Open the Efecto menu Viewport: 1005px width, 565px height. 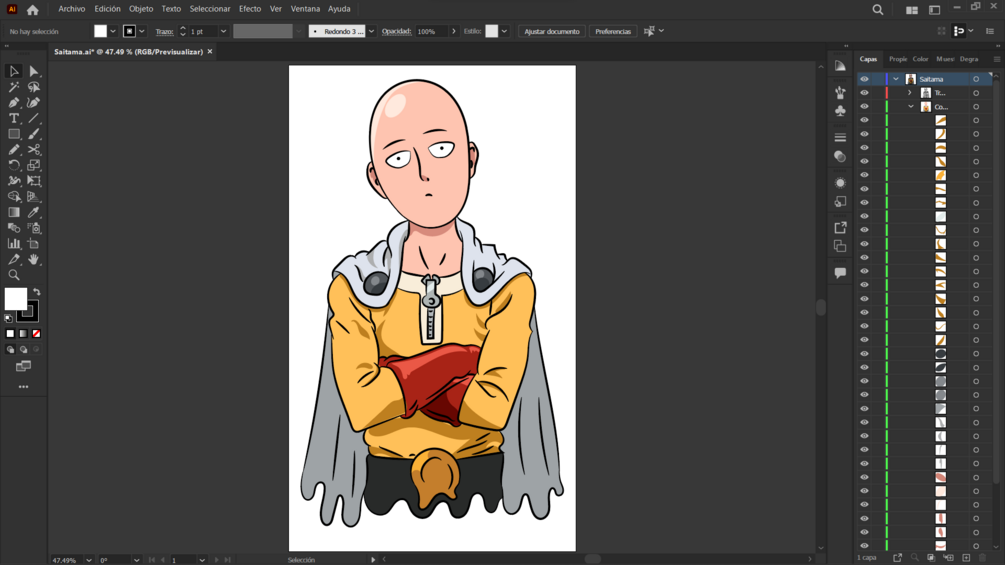tap(250, 9)
